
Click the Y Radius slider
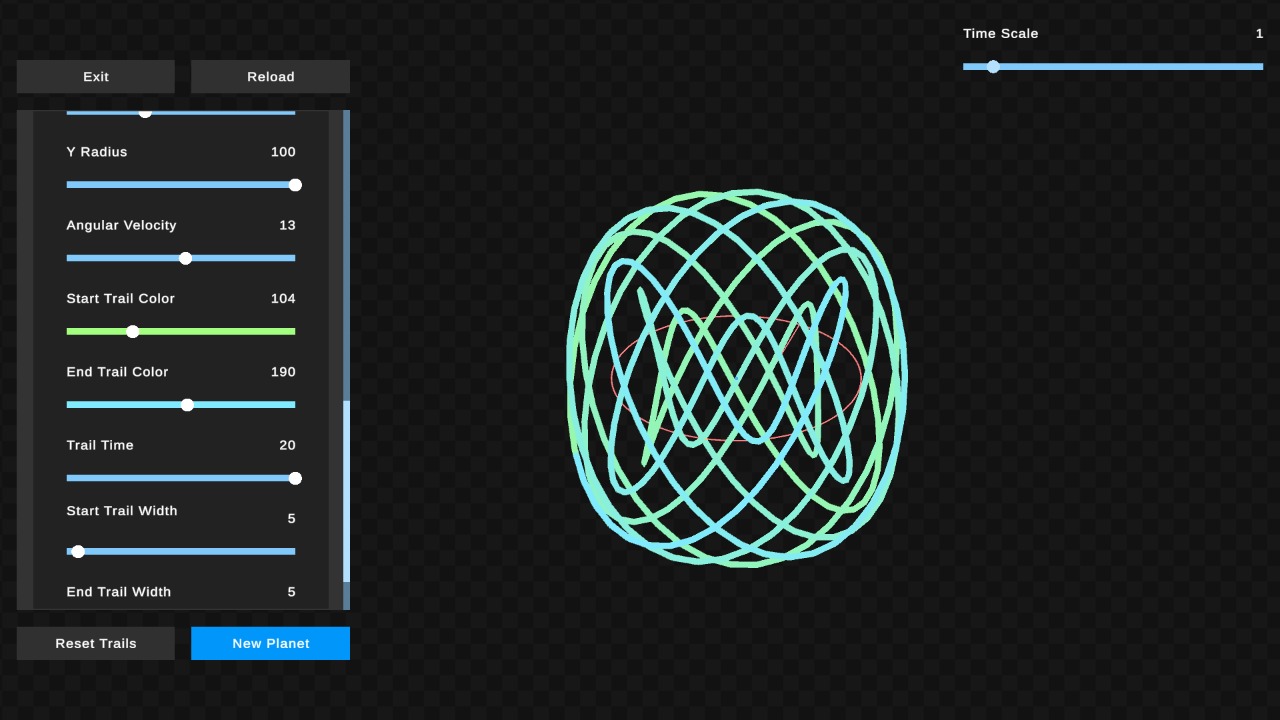tap(181, 185)
